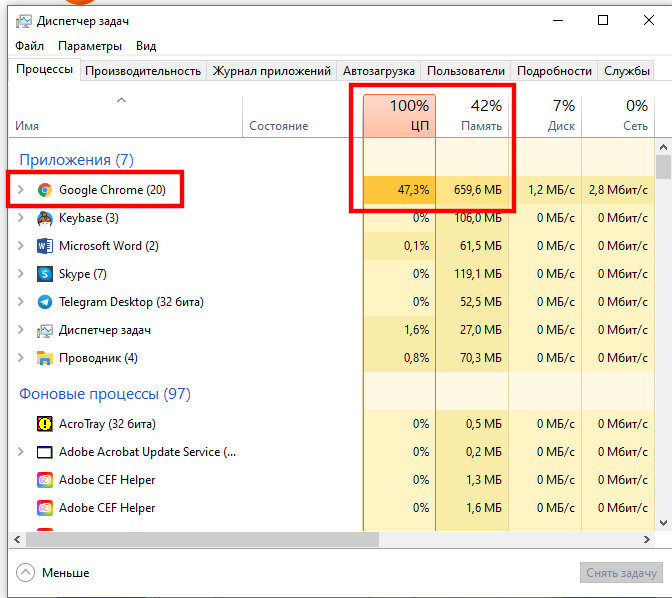Screen dimensions: 672x598
Task: Select Telegram Desktop (32 бита) row name
Action: (131, 302)
